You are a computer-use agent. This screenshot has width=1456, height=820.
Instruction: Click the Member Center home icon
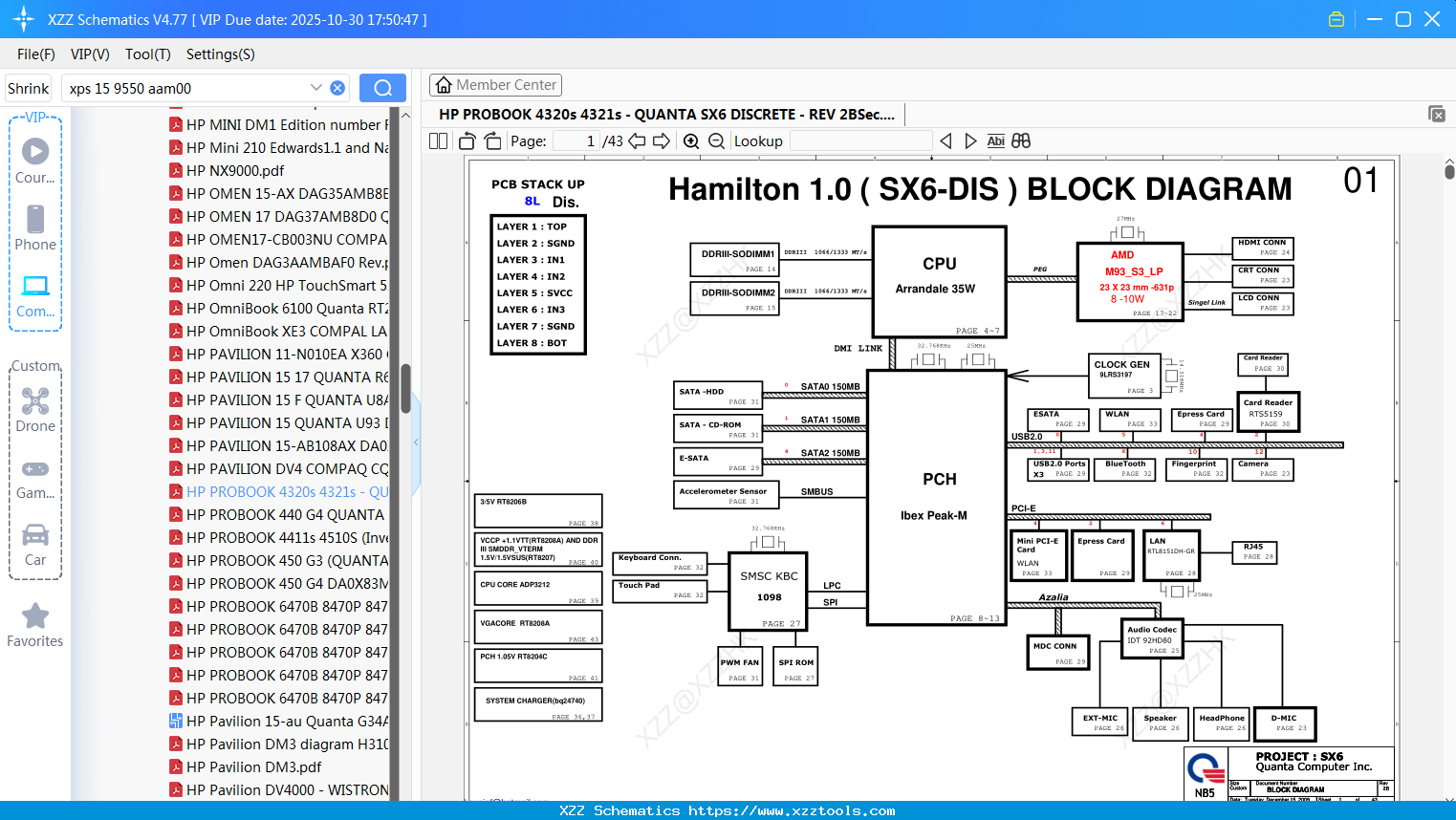(444, 85)
